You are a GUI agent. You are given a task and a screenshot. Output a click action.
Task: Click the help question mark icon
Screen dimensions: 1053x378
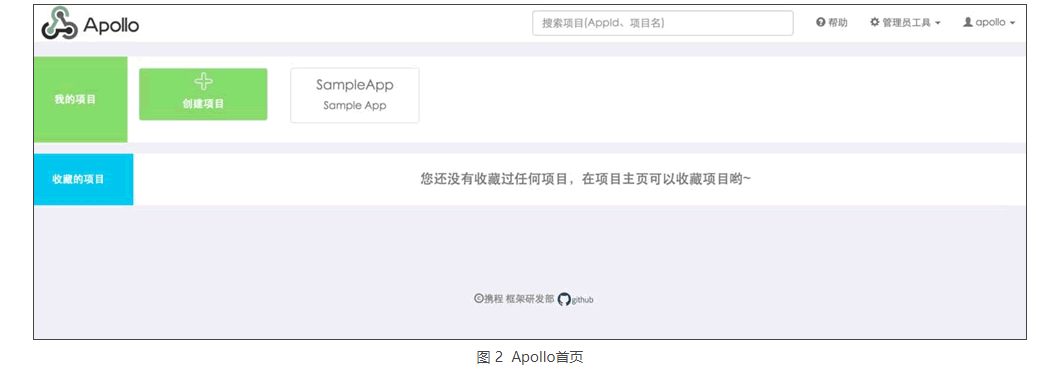[820, 22]
